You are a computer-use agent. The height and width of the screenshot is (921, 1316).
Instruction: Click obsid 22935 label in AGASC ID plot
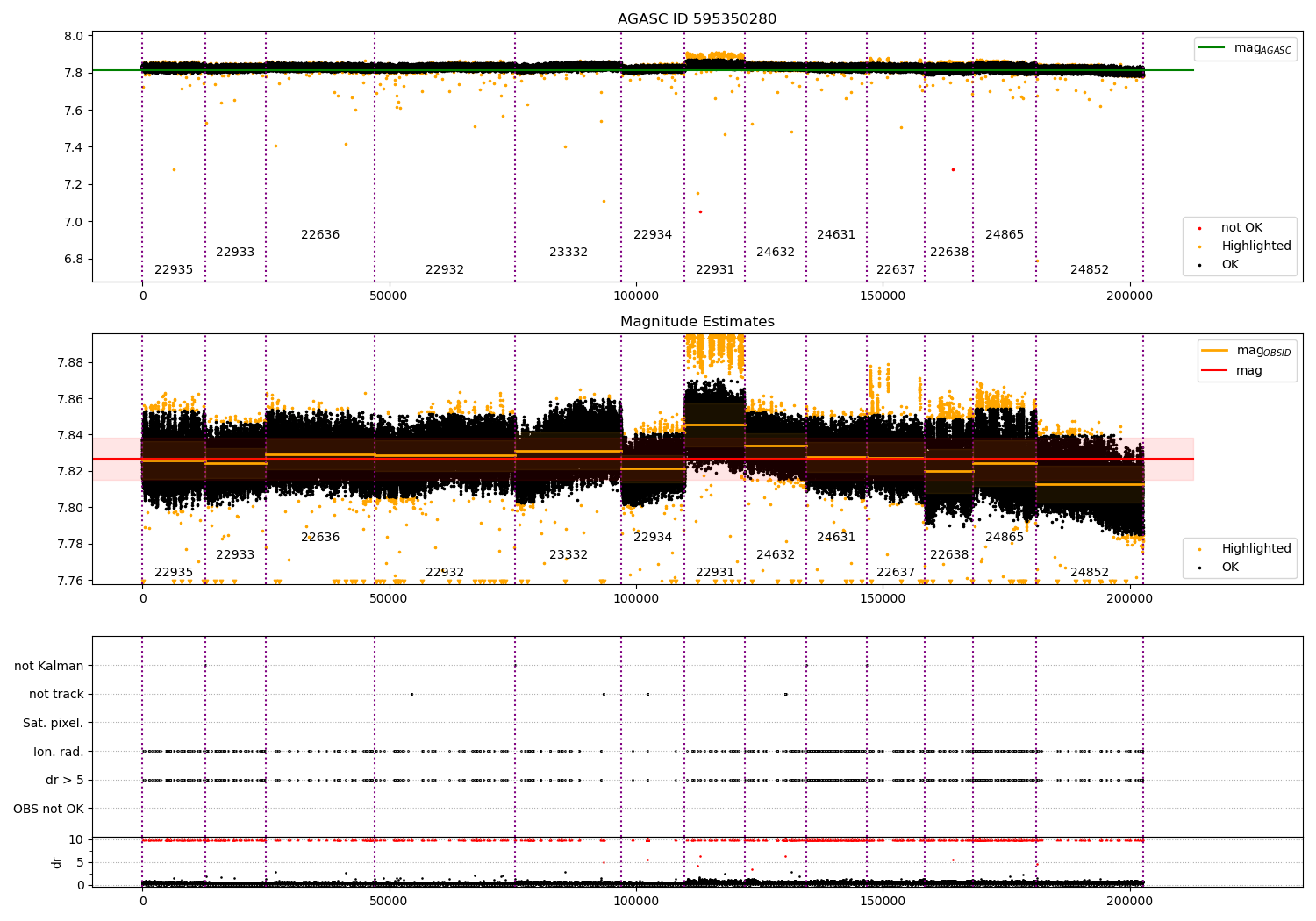(x=174, y=269)
